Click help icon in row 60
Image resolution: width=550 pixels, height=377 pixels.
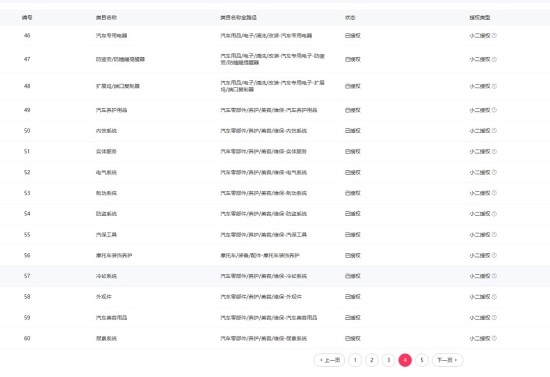pos(494,338)
